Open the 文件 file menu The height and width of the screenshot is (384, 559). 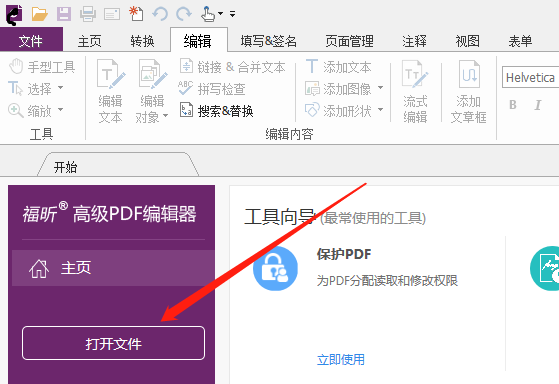[31, 41]
